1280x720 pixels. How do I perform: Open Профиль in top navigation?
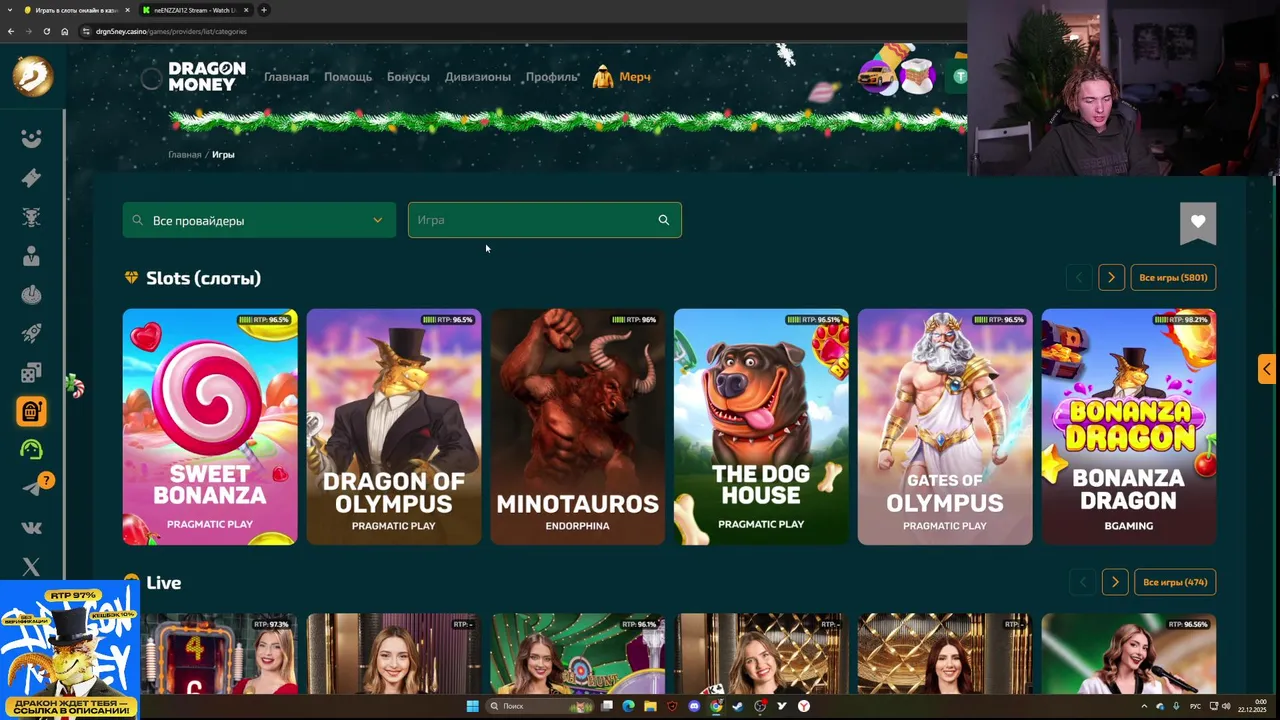[x=552, y=77]
